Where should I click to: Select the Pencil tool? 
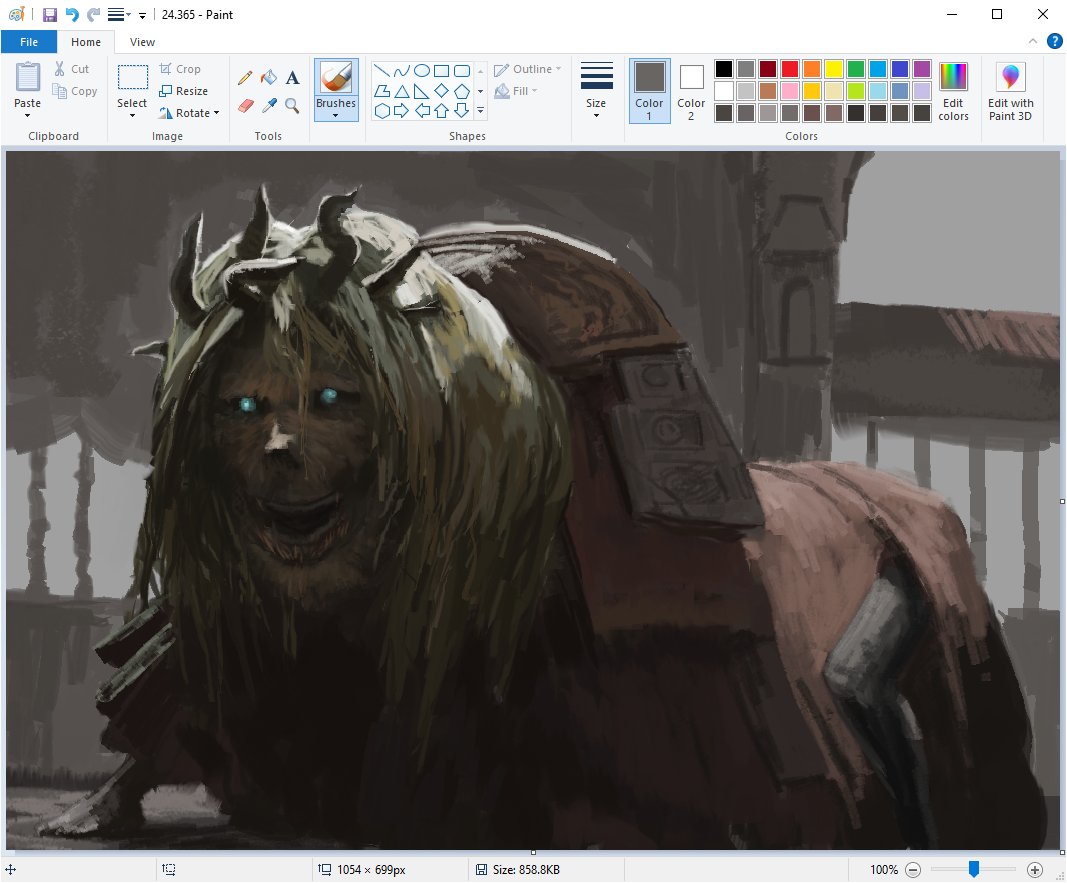click(x=245, y=78)
